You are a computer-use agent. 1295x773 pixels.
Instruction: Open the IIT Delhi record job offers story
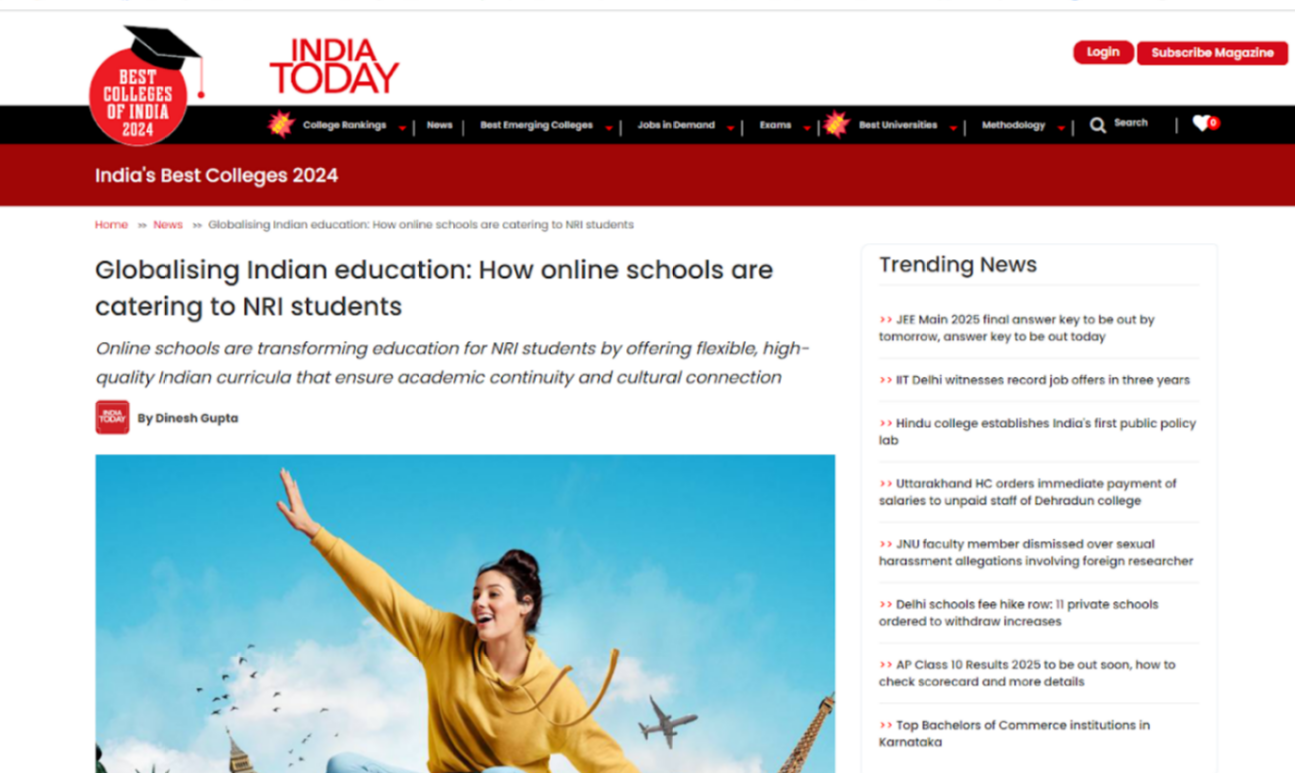coord(1042,380)
